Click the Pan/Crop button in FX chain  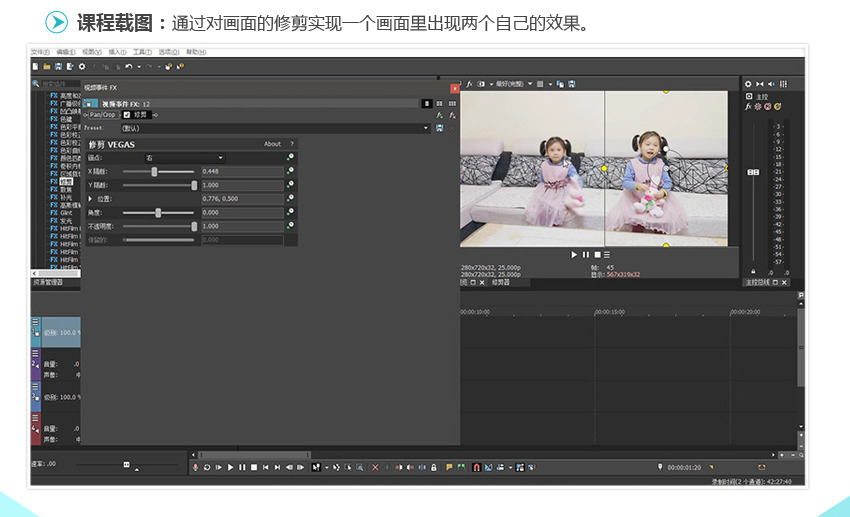[x=102, y=115]
